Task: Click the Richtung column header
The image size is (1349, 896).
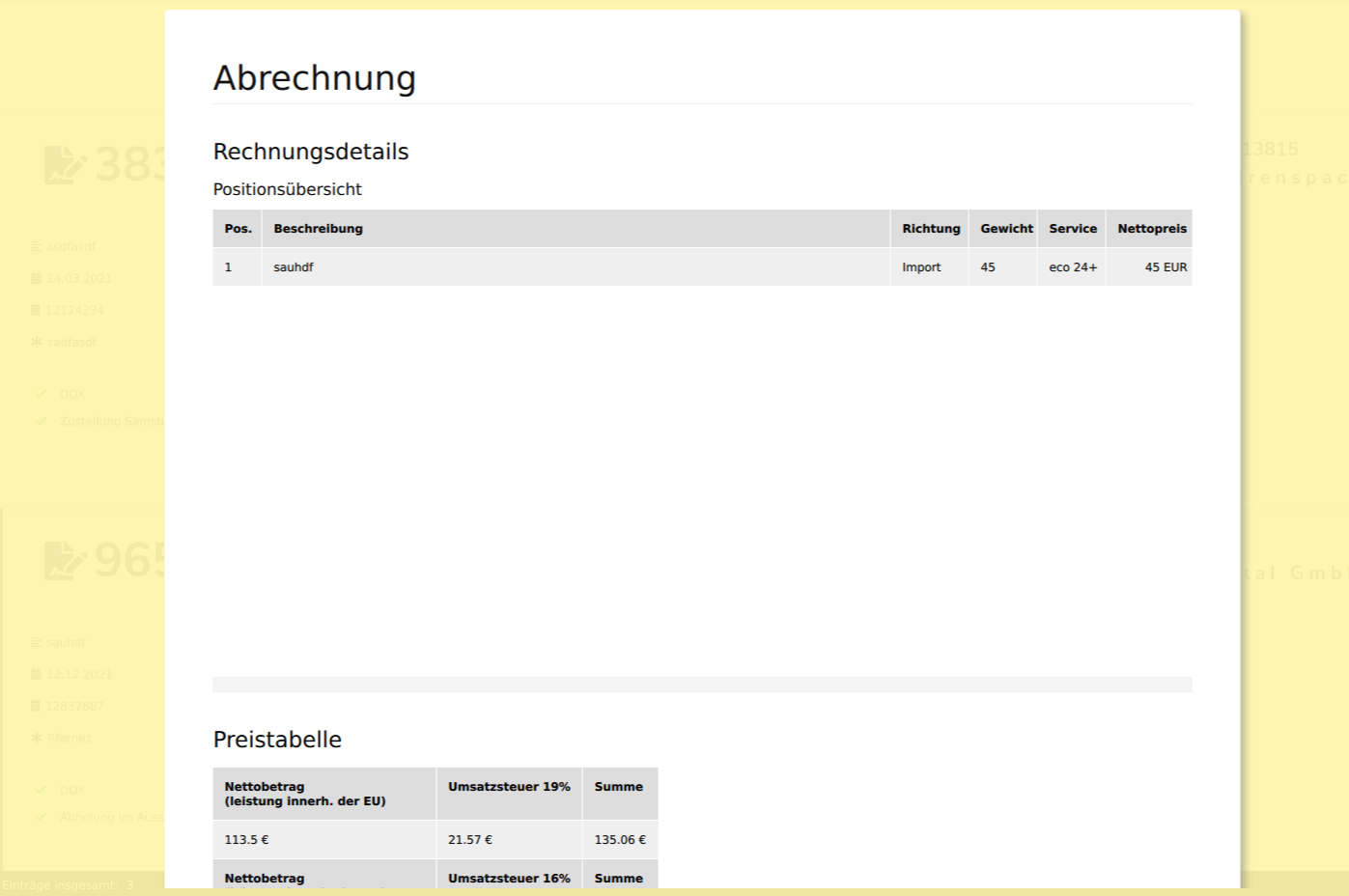Action: 930,229
